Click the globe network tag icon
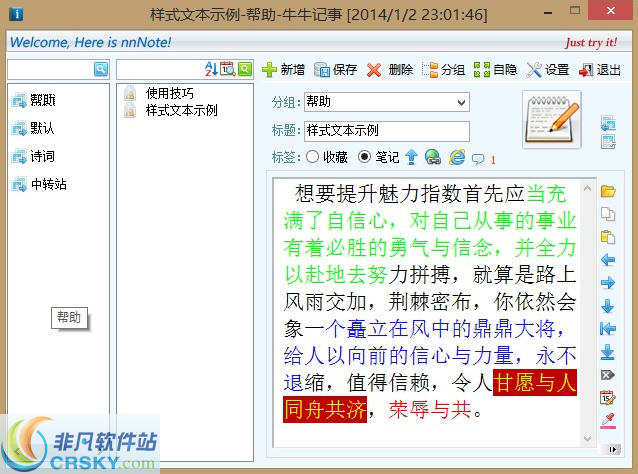Screen dimensions: 638x474 (433, 157)
